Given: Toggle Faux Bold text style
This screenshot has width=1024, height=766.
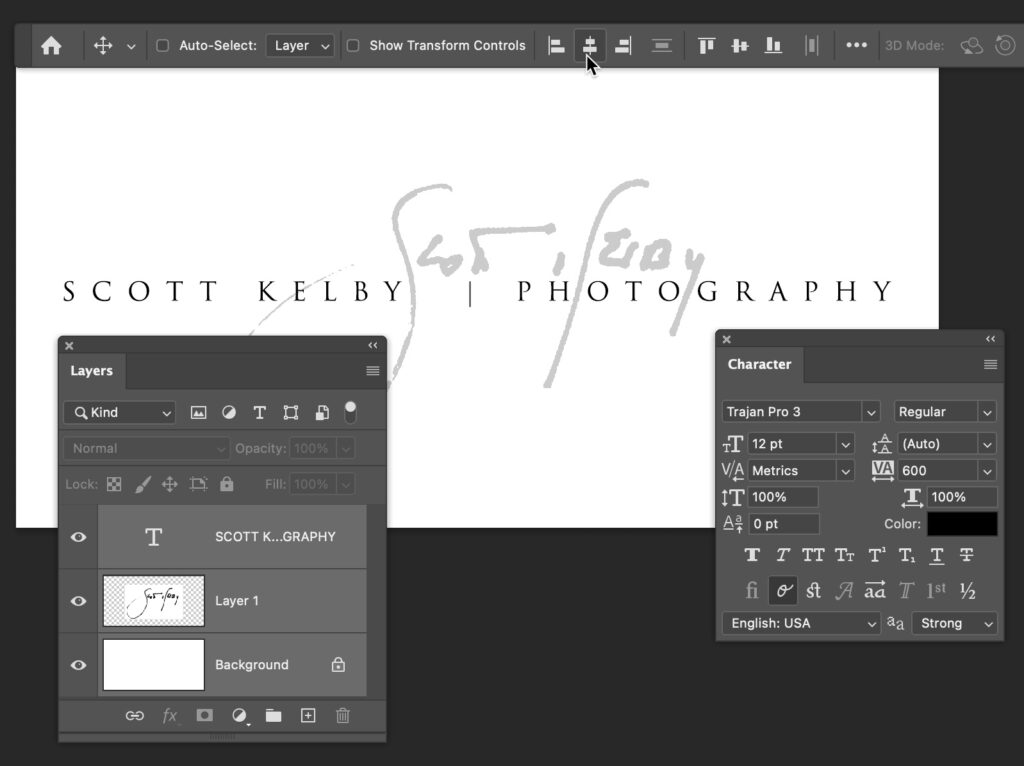Looking at the screenshot, I should (752, 555).
